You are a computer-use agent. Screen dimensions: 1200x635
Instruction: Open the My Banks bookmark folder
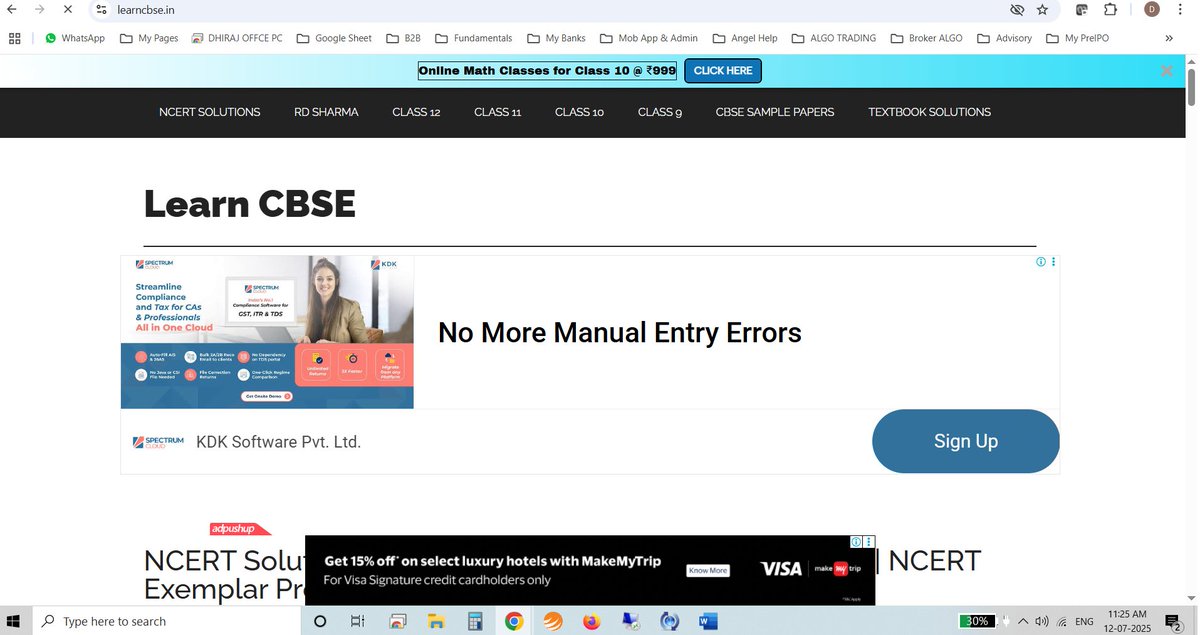click(556, 38)
